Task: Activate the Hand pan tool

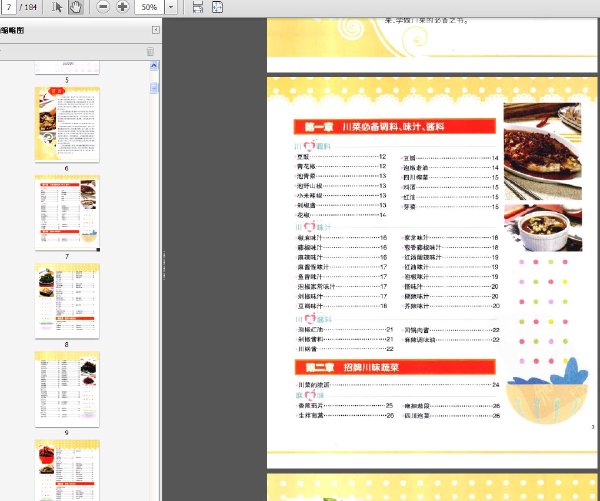Action: 76,7
